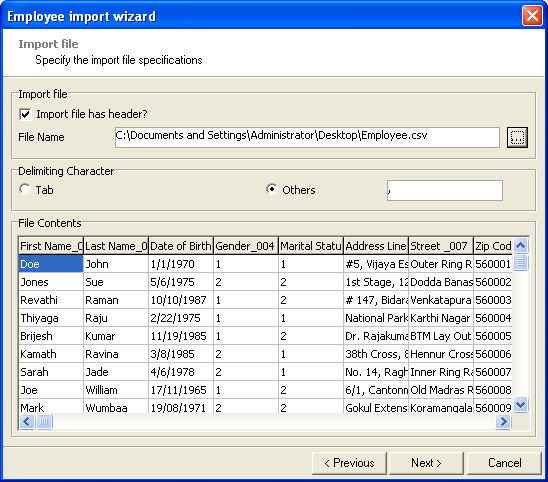Toggle the Import file has header checkbox
The height and width of the screenshot is (482, 548).
[x=25, y=114]
